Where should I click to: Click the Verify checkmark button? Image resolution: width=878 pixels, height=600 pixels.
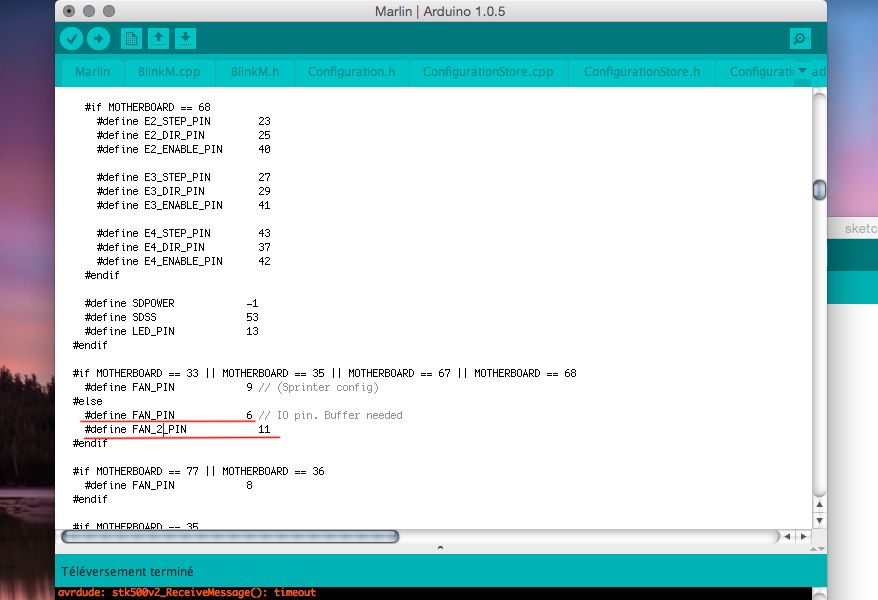tap(72, 39)
